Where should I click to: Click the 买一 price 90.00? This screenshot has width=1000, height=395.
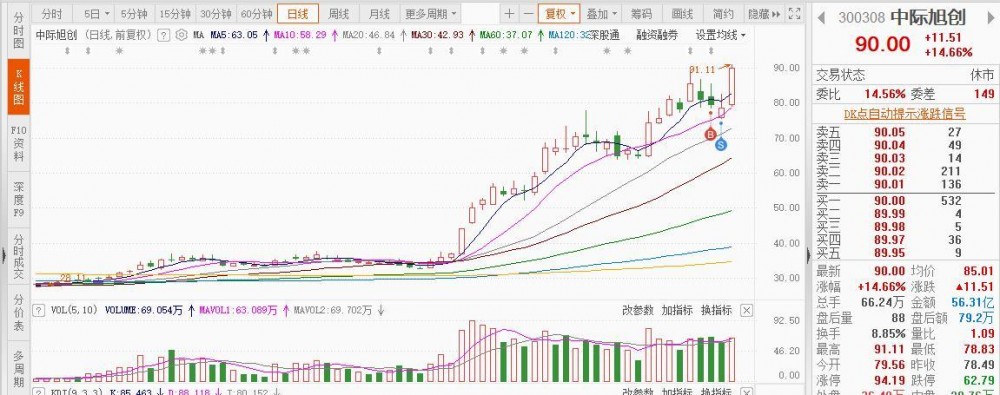pyautogui.click(x=889, y=200)
